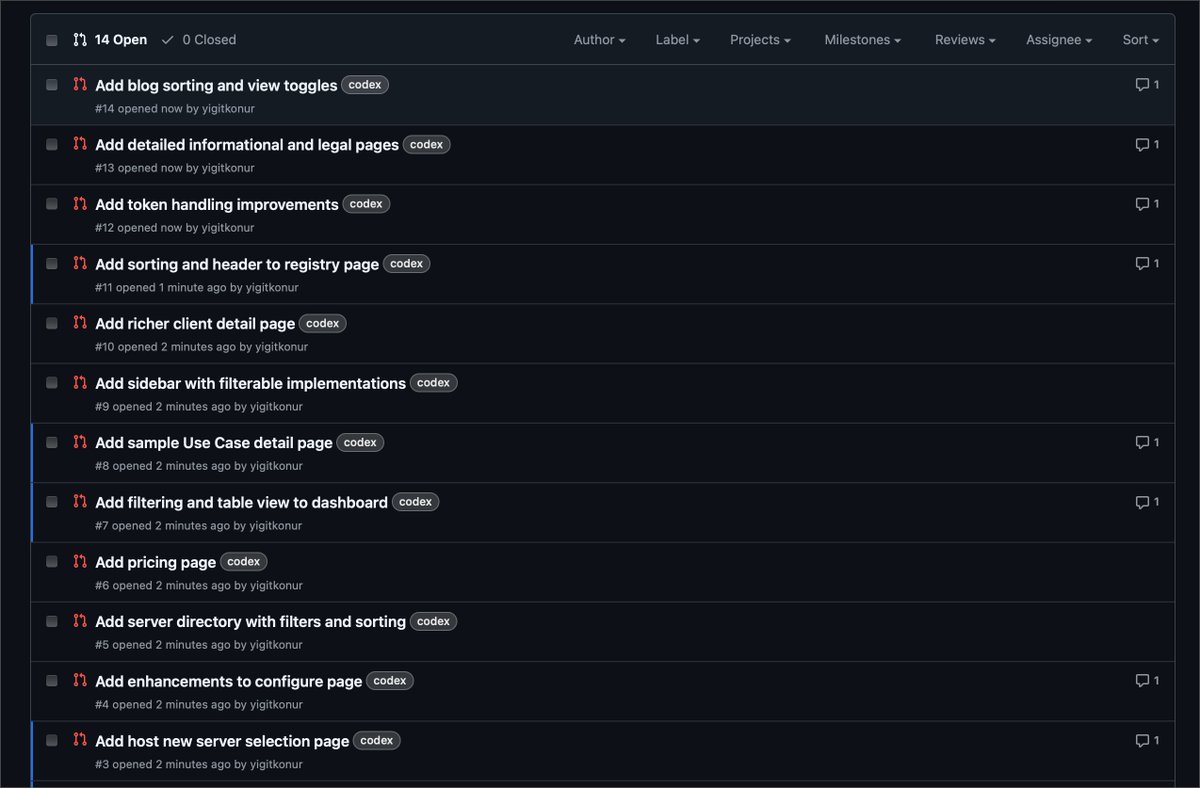Open 'Add token handling improvements' PR

[x=217, y=205]
